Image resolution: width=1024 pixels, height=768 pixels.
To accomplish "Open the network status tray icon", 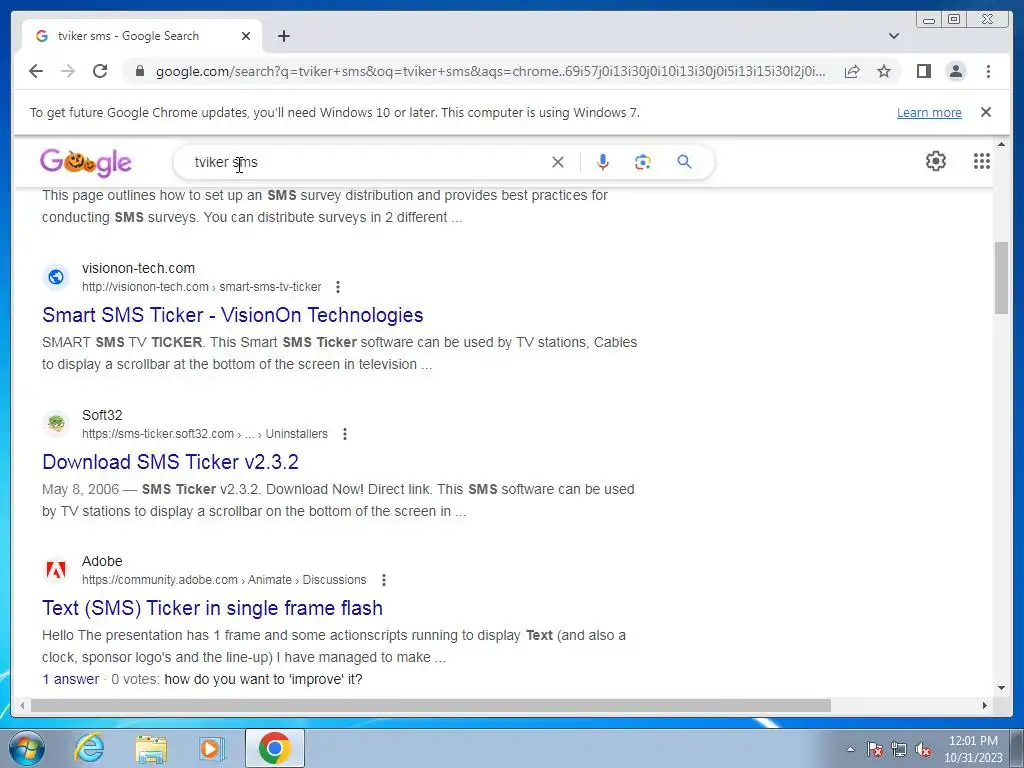I will click(x=899, y=749).
